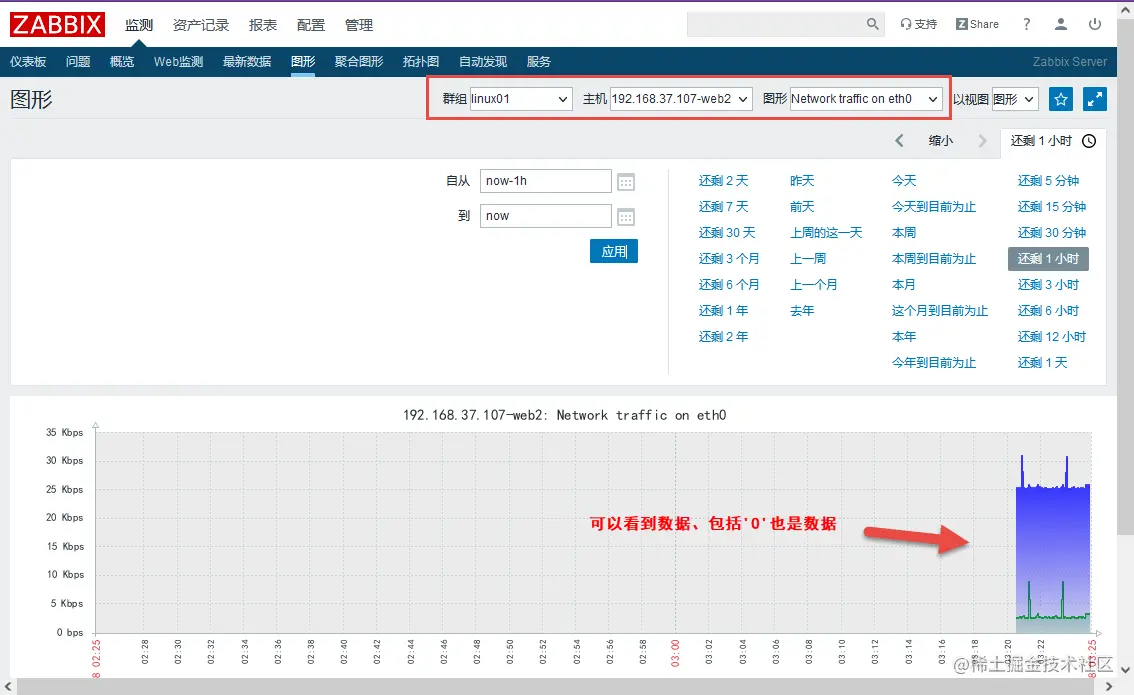
Task: Open the 配置 menu
Action: coord(311,24)
